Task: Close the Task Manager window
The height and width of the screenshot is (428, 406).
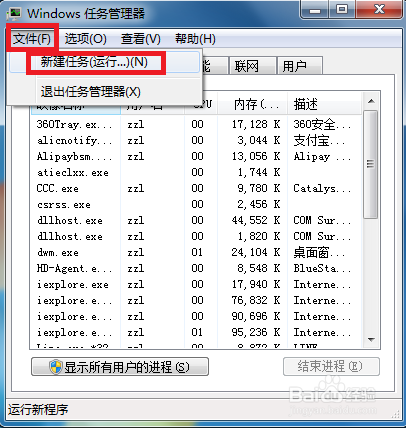Action: tap(378, 10)
